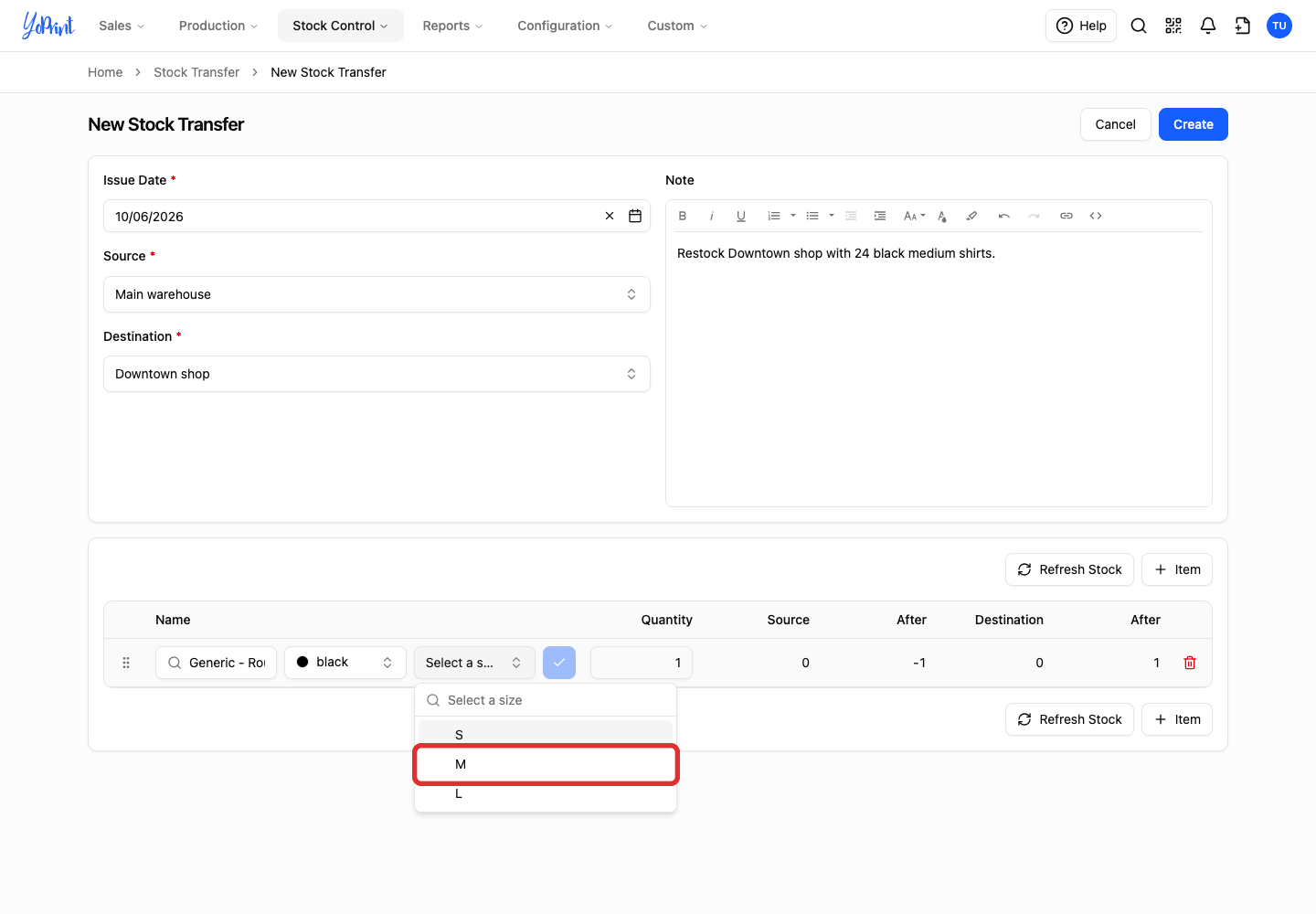Click inside the Note text area

[939, 369]
